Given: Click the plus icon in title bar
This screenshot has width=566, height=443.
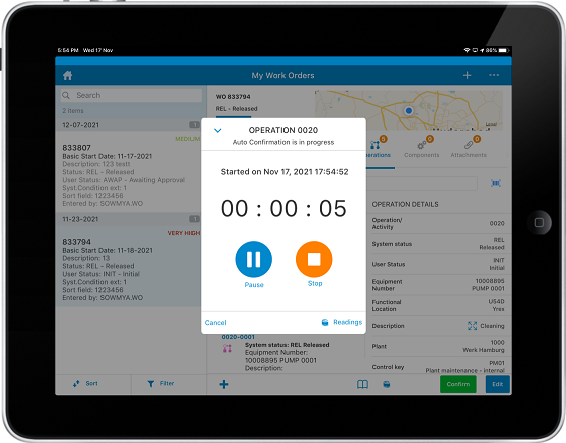Looking at the screenshot, I should (x=467, y=75).
